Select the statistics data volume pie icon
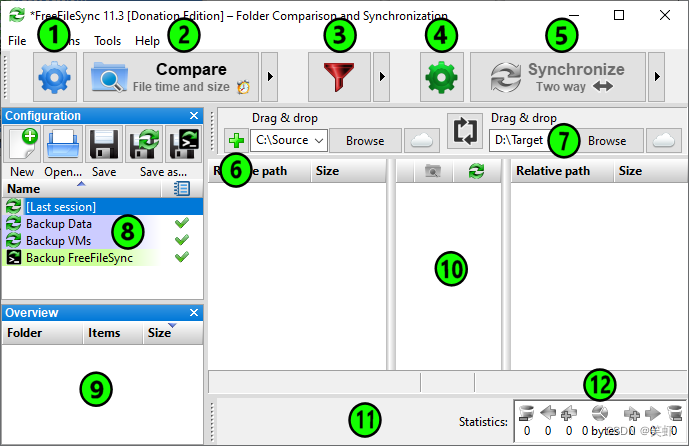Viewport: 689px width, 446px height. (600, 413)
